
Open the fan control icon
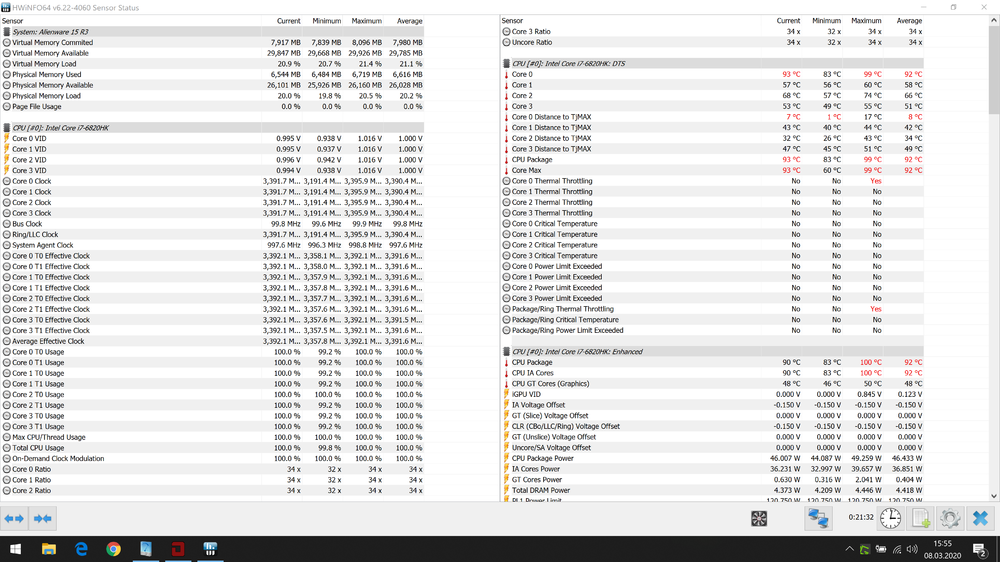[x=759, y=518]
